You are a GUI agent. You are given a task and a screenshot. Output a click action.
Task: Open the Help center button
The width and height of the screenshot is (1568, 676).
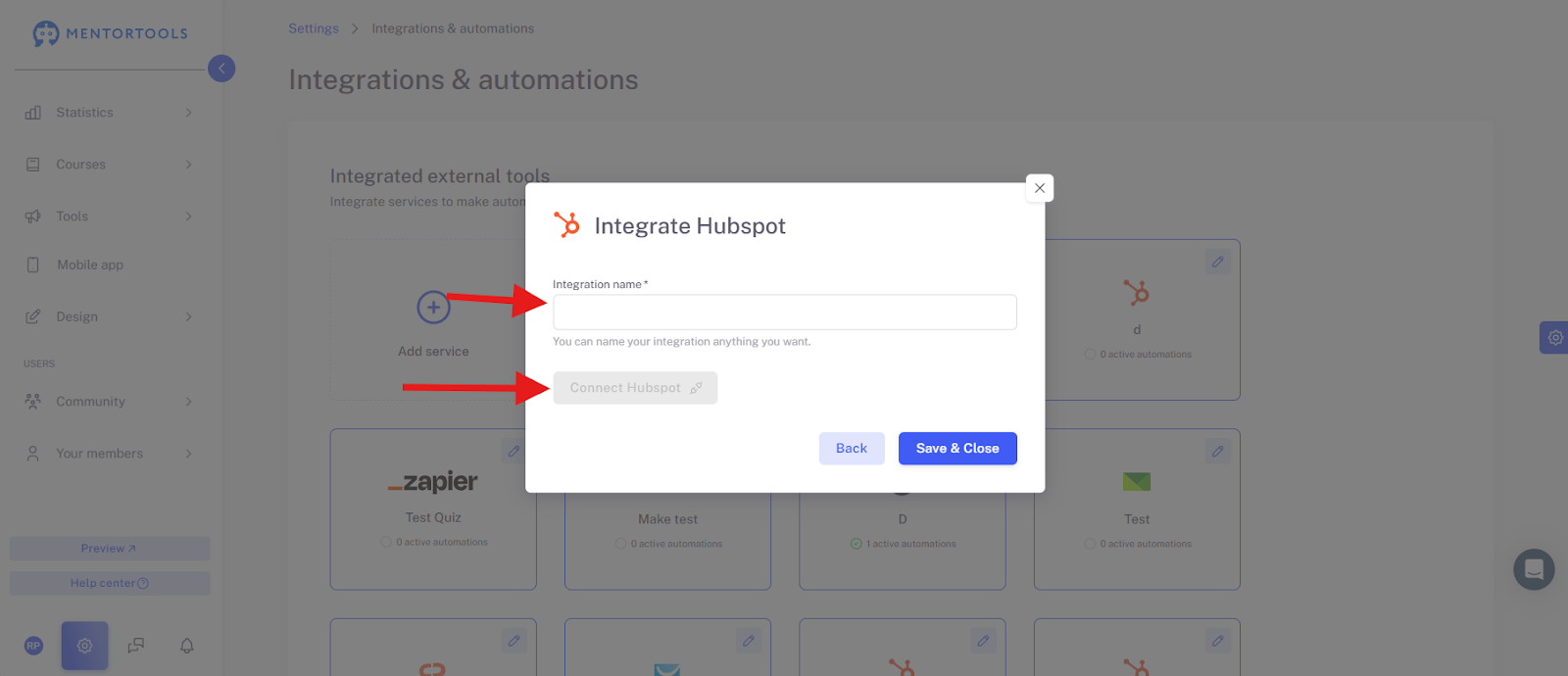(x=110, y=583)
